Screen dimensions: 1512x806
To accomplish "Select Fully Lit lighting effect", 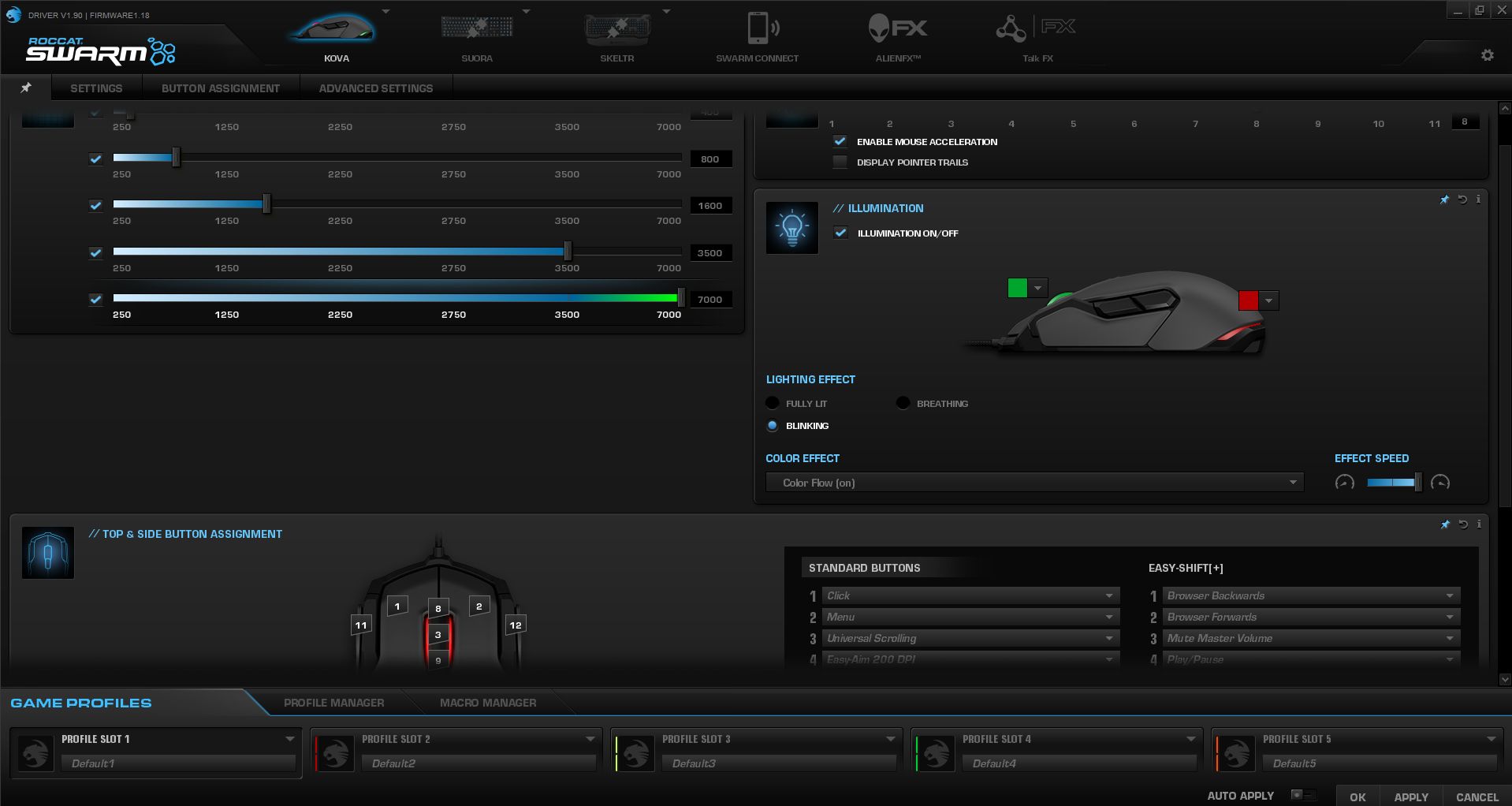I will (773, 403).
